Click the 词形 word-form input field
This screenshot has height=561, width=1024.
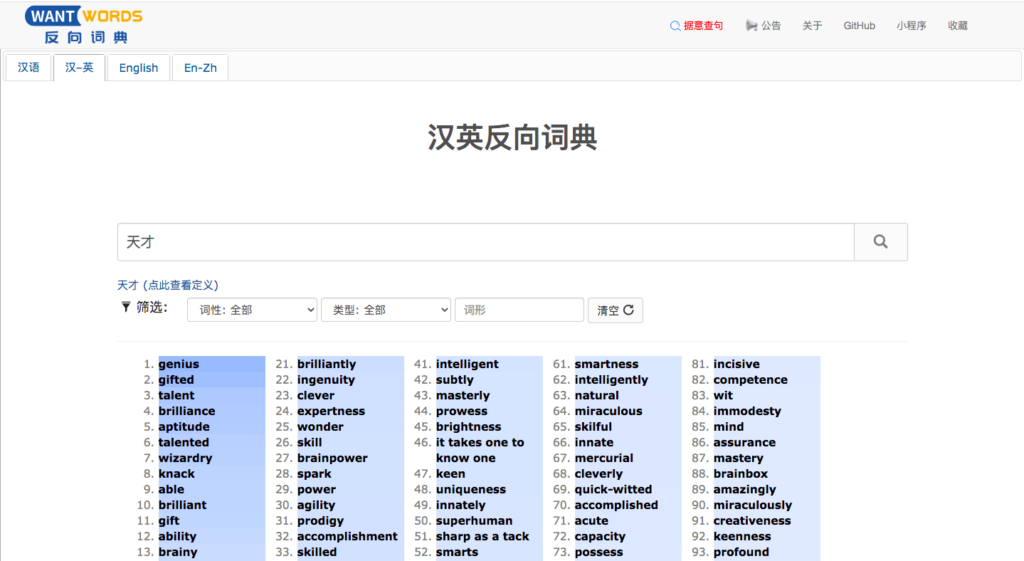pyautogui.click(x=519, y=310)
